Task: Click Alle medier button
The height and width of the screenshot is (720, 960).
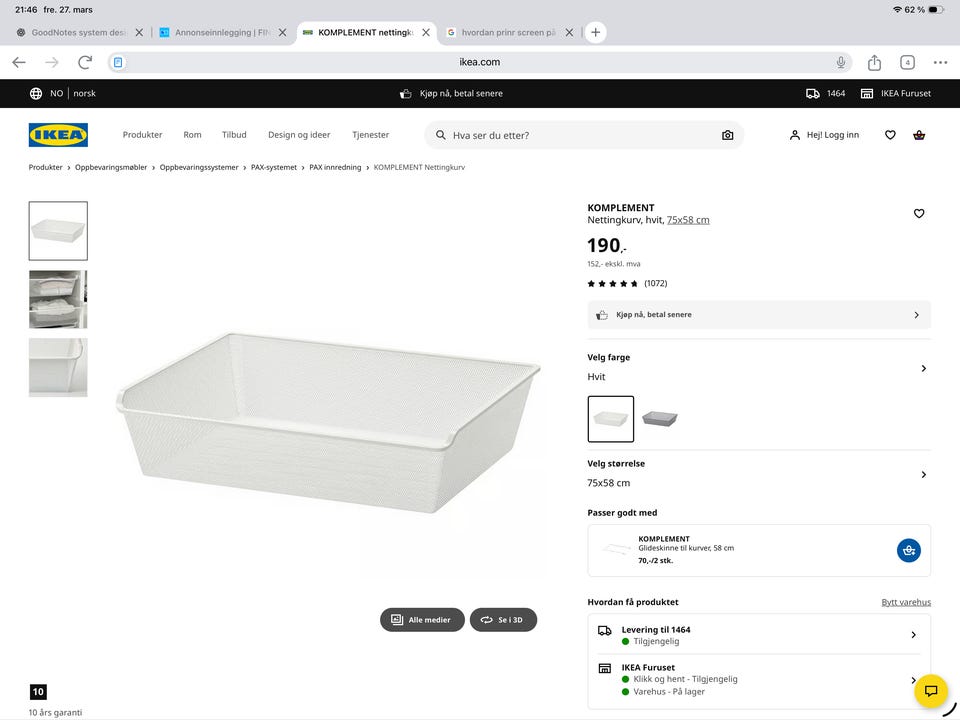Action: coord(422,620)
